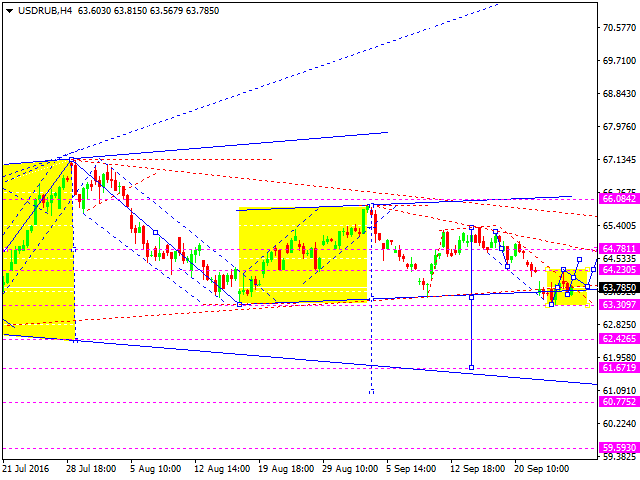640x480 pixels.
Task: Click the 68.8430 price scale value
Action: tap(619, 94)
